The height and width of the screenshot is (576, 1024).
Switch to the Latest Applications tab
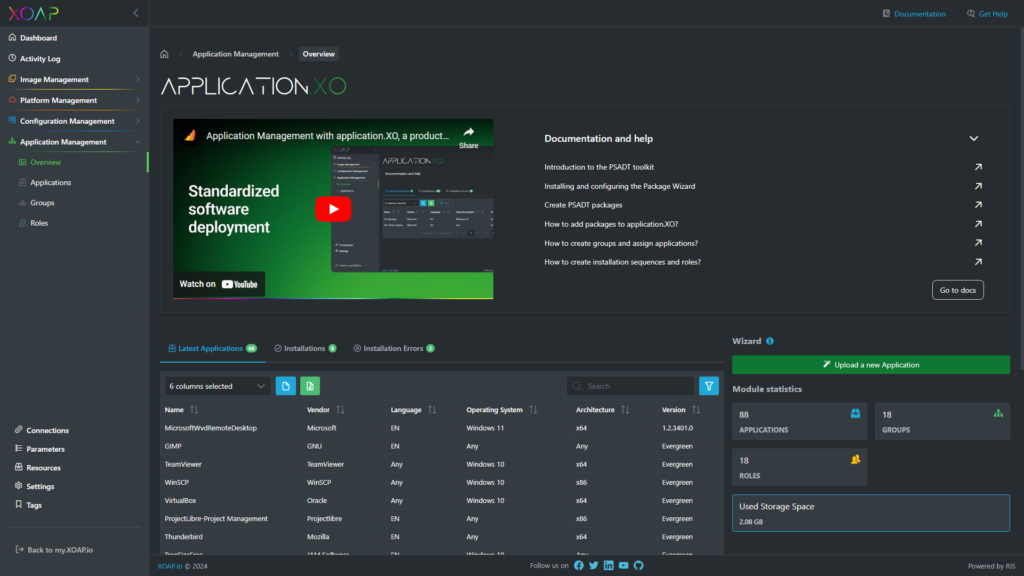pyautogui.click(x=212, y=349)
